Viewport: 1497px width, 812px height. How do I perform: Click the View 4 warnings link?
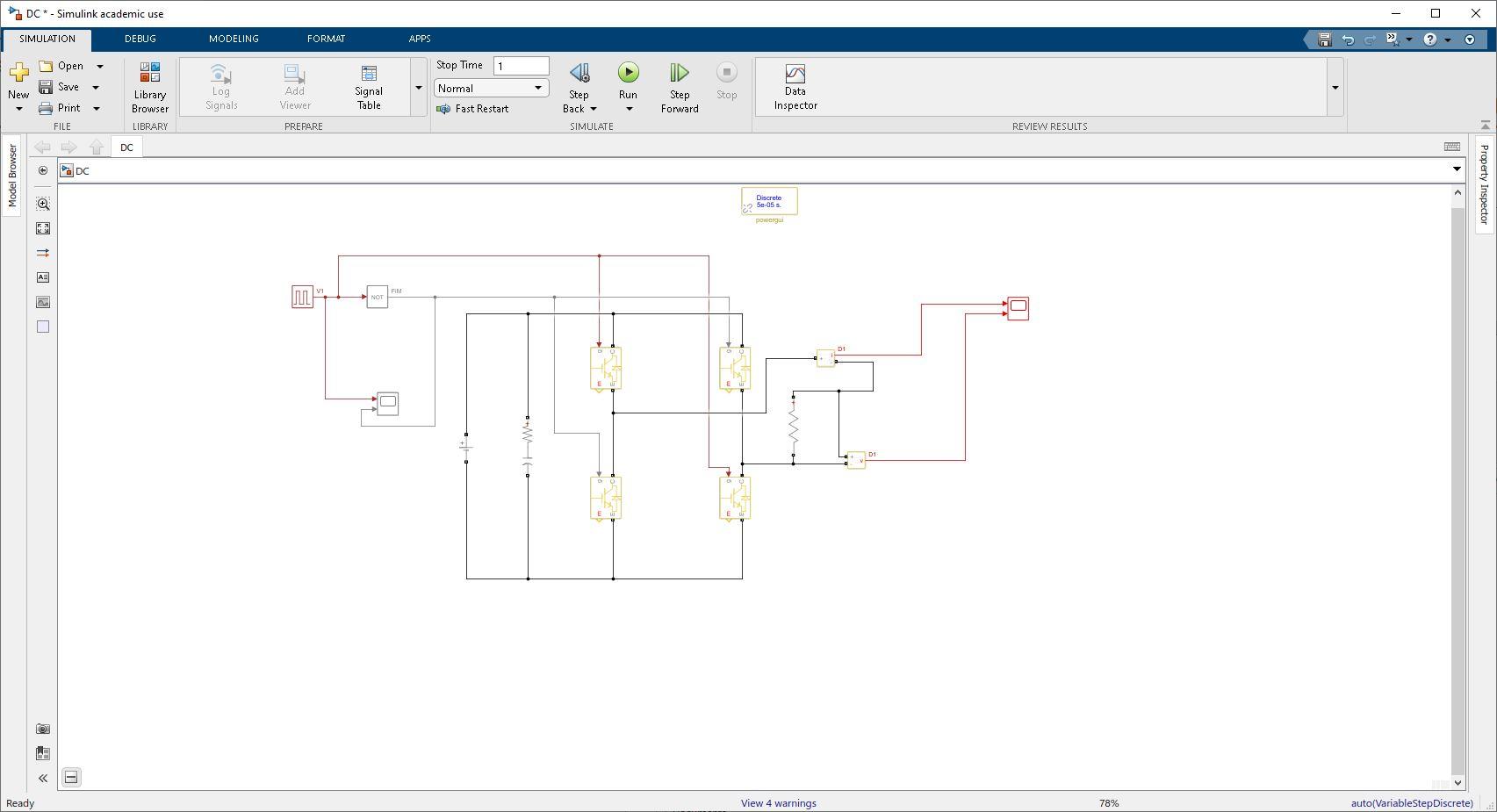(x=779, y=803)
